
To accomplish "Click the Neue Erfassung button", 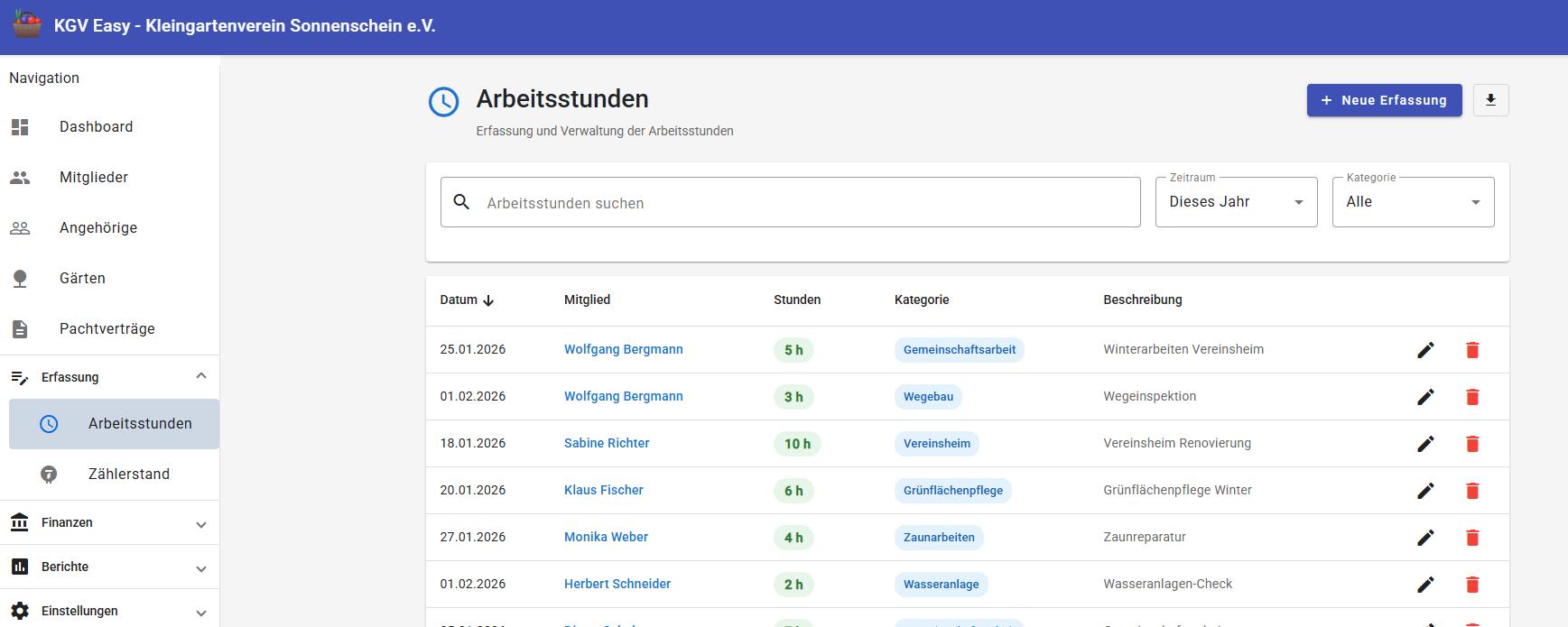I will pyautogui.click(x=1384, y=100).
